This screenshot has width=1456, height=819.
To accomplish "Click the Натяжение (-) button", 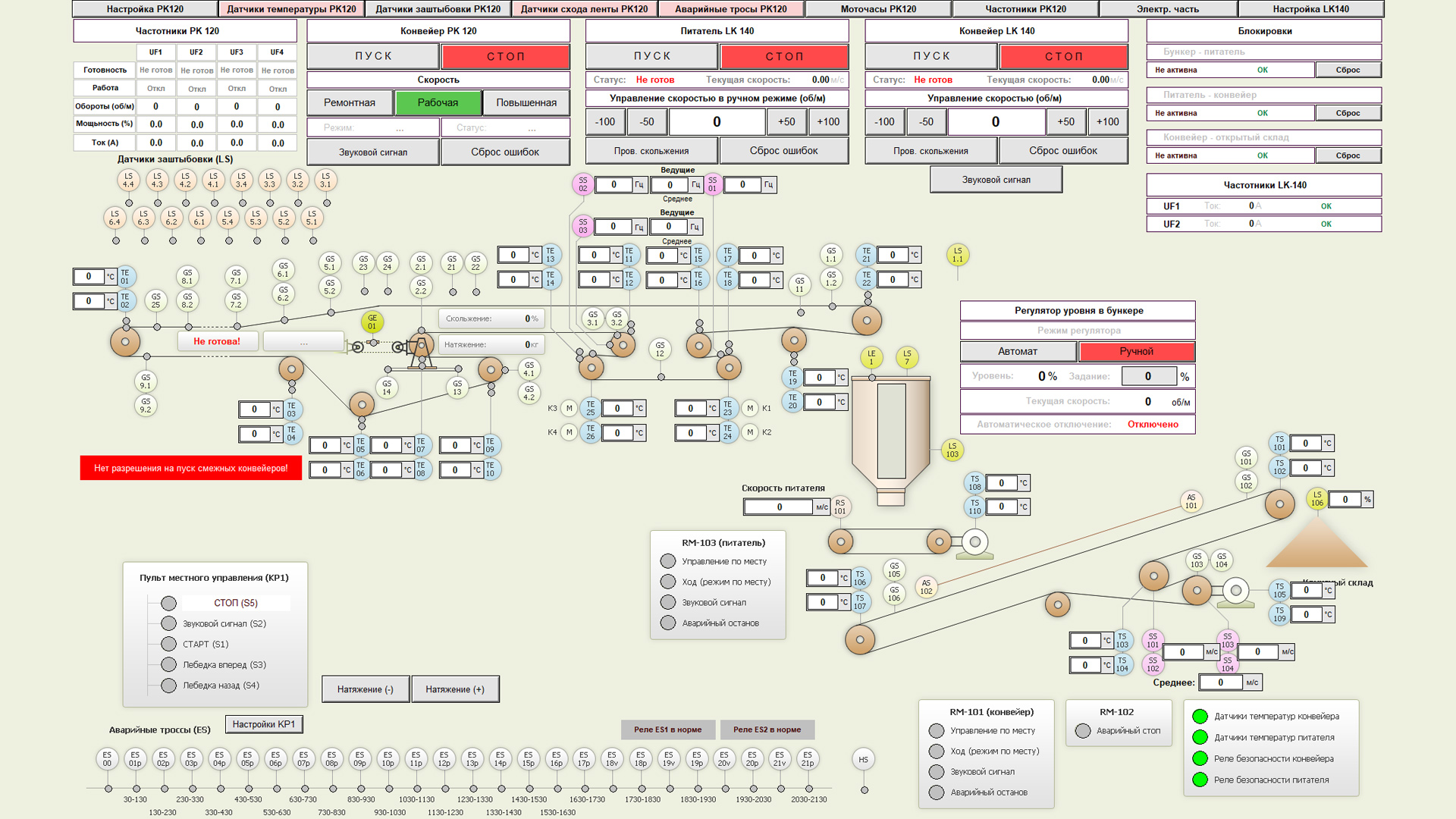I will pos(366,689).
